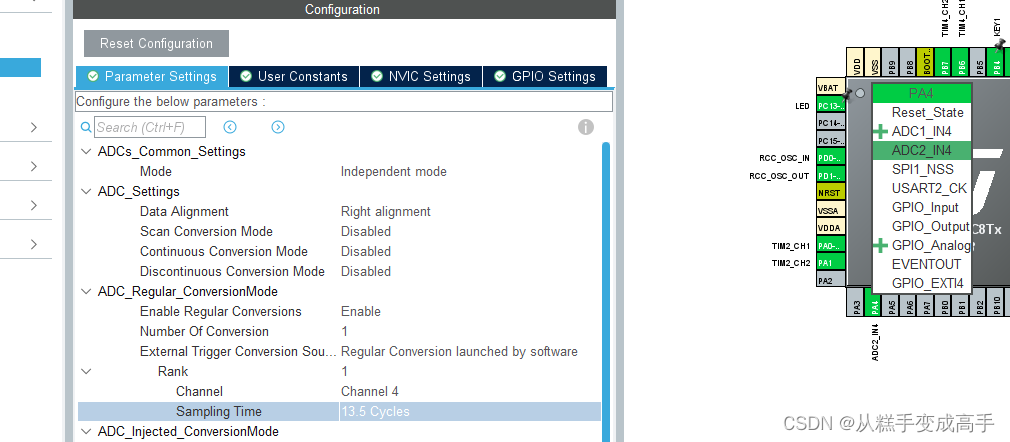Click the Reset Configuration button

157,44
